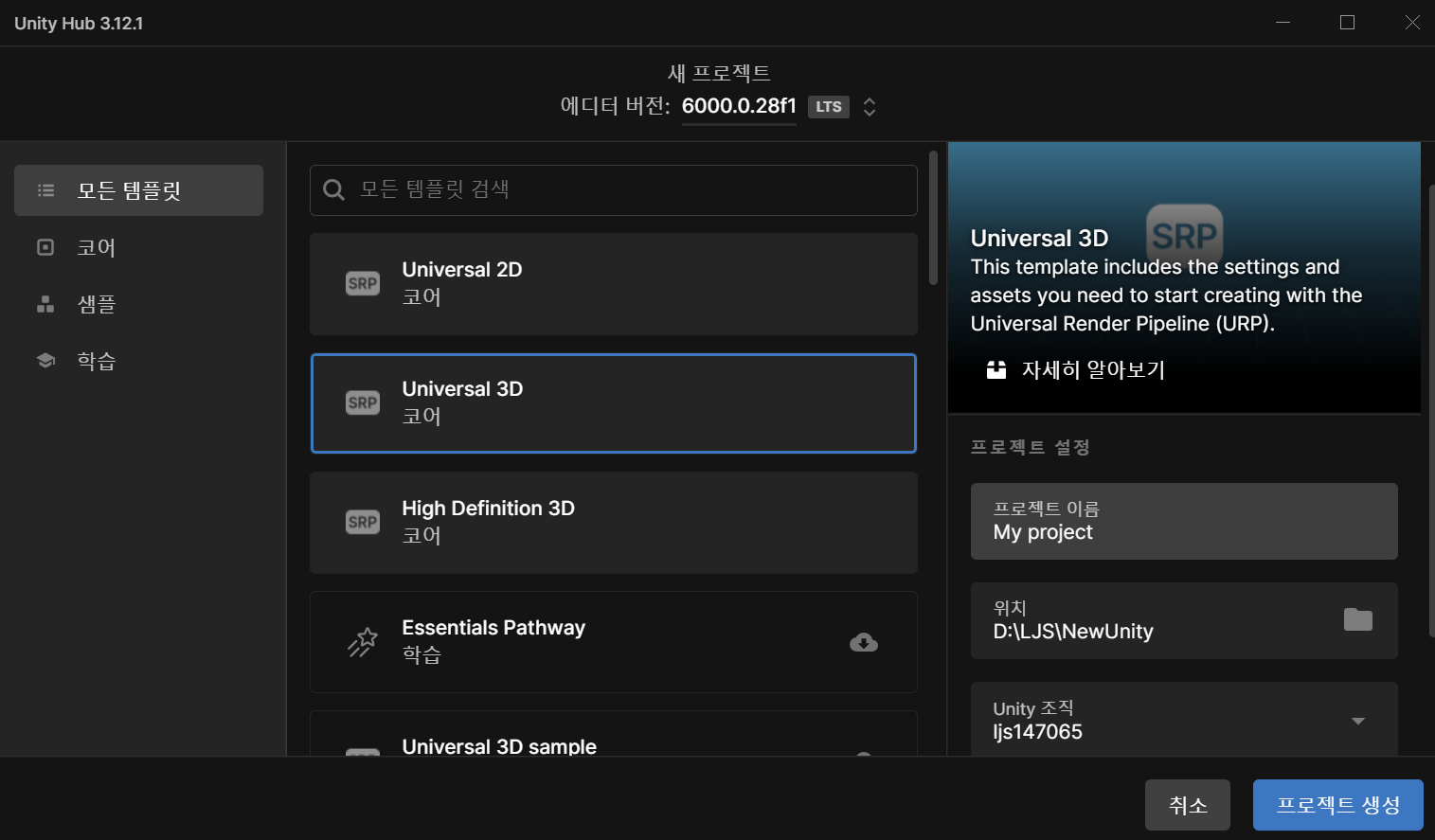Click the shooting star icon on Essentials Pathway
Screen dimensions: 1435x840
click(x=363, y=642)
